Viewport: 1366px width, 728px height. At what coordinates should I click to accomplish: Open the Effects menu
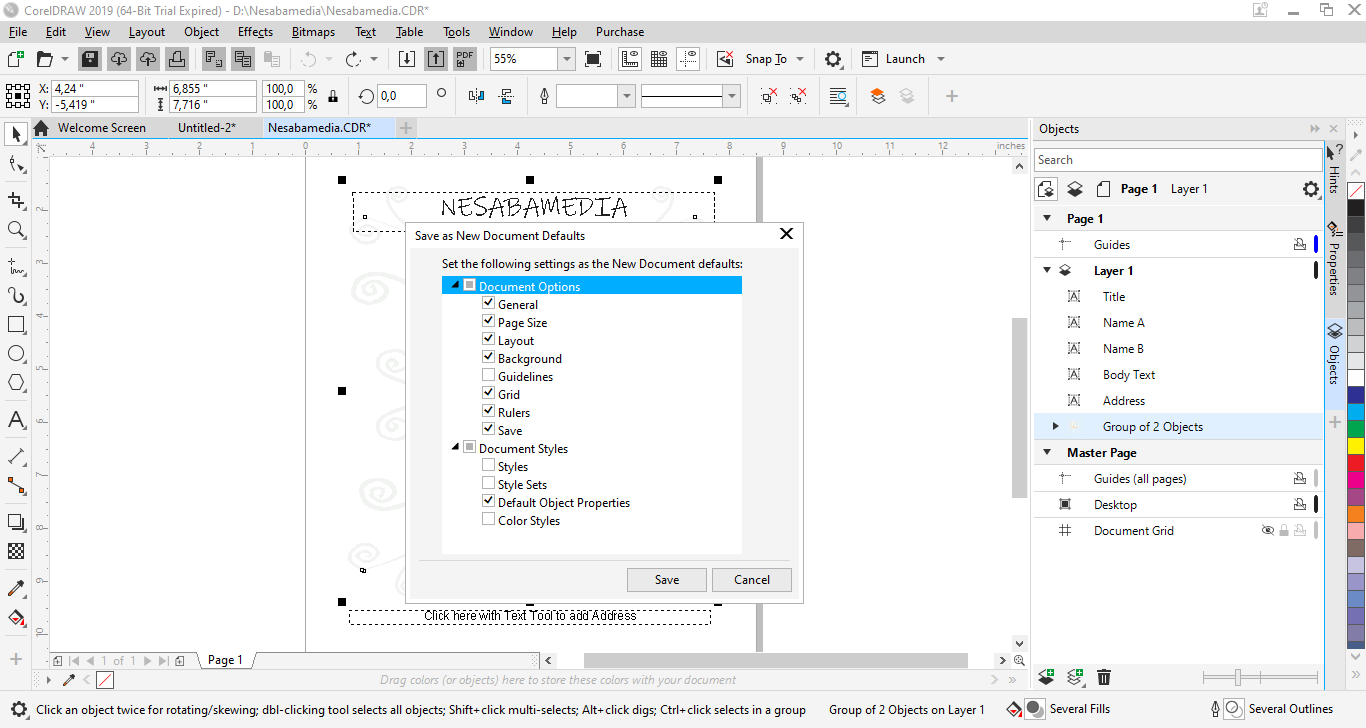click(255, 32)
